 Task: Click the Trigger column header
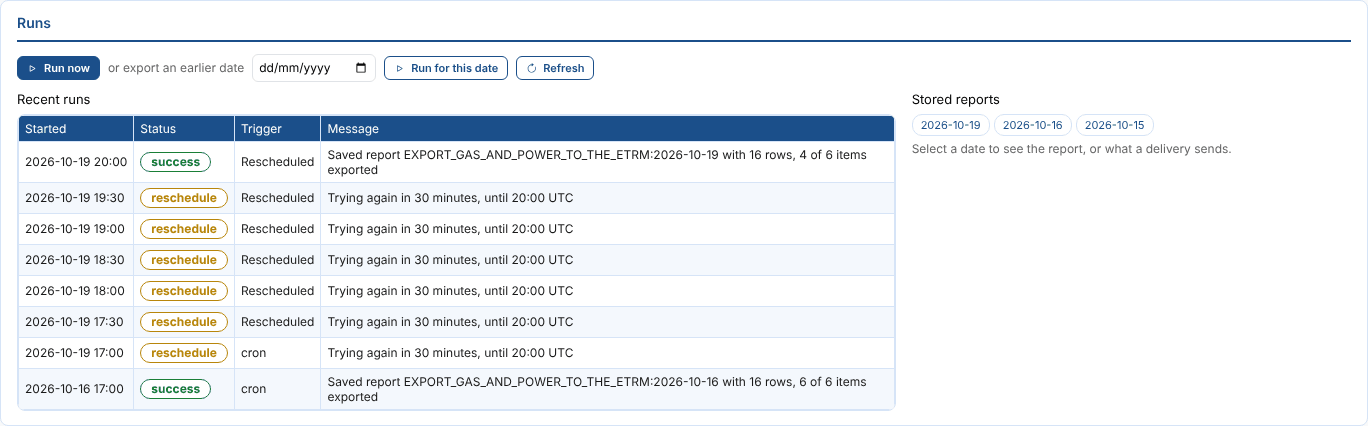coord(277,129)
